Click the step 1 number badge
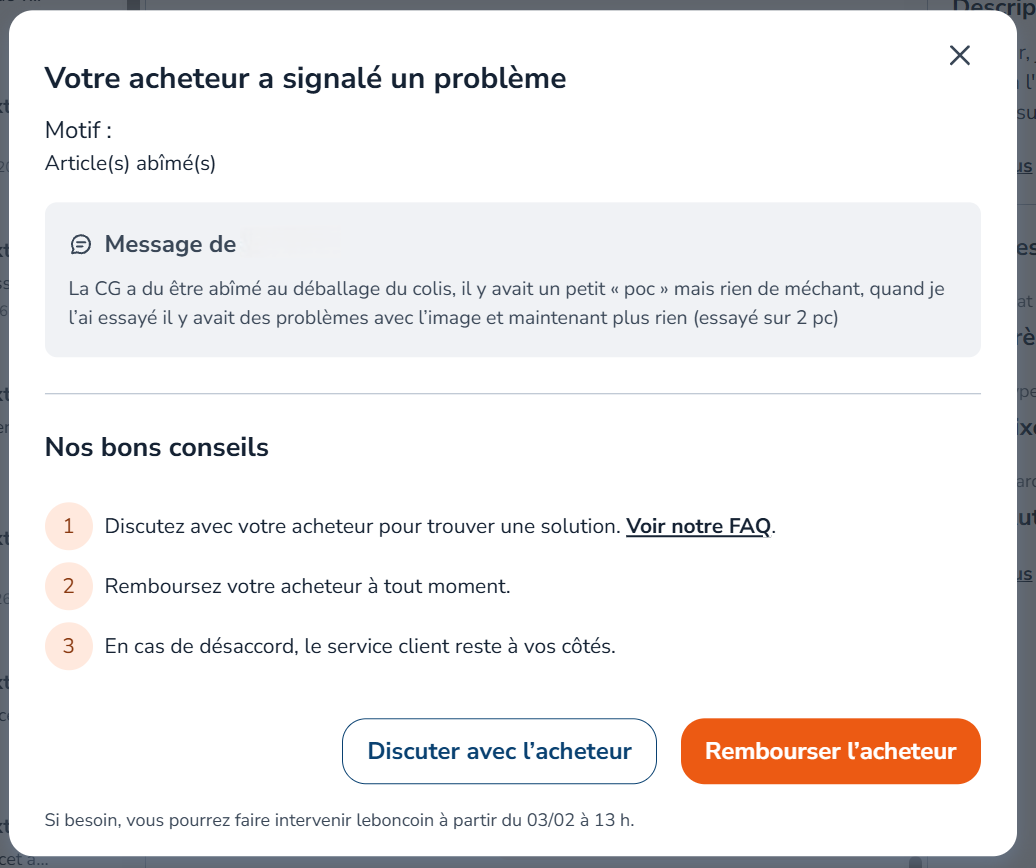Screen dimensions: 1036x868 [x=69, y=526]
